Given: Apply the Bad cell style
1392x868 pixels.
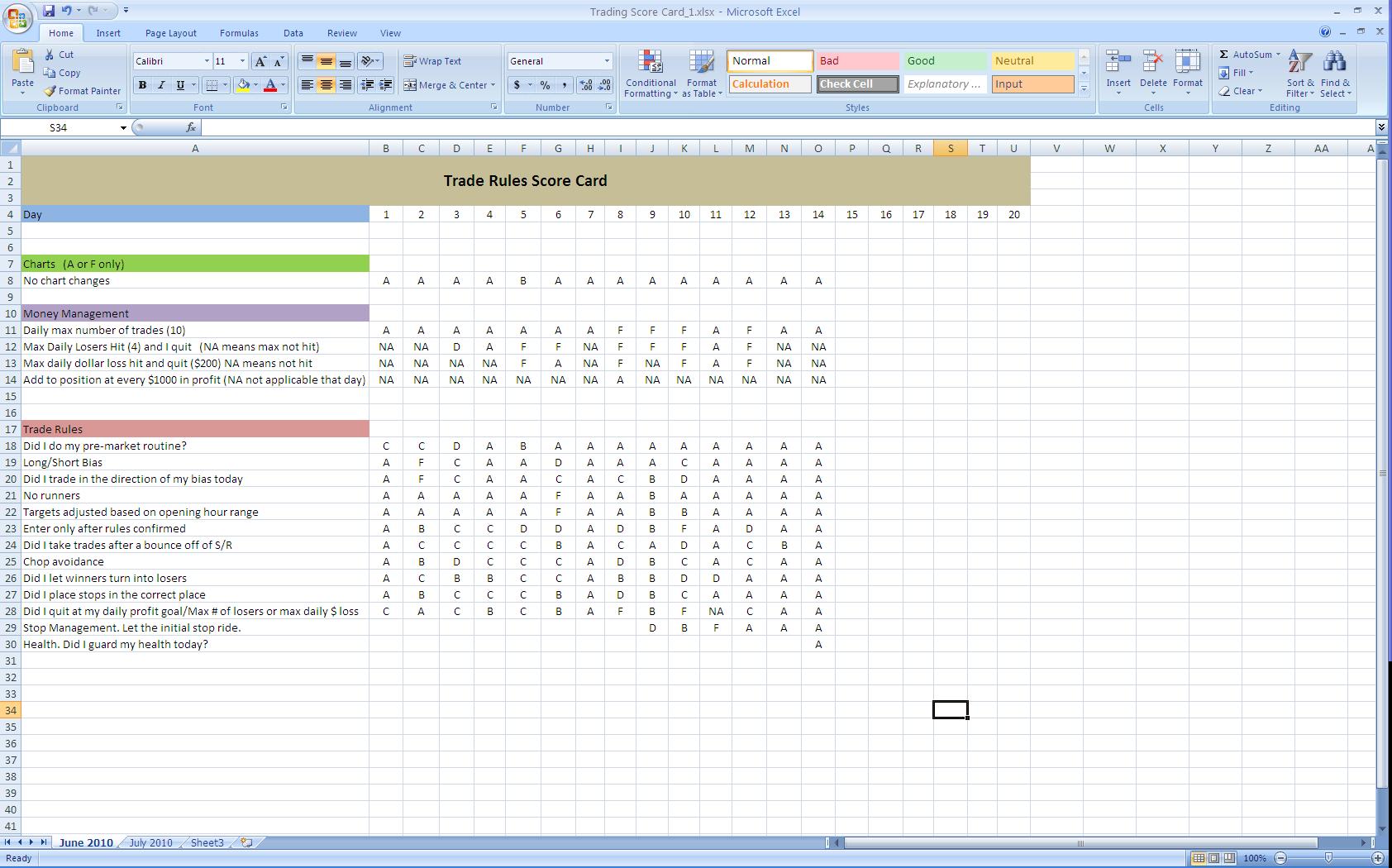Looking at the screenshot, I should [857, 61].
